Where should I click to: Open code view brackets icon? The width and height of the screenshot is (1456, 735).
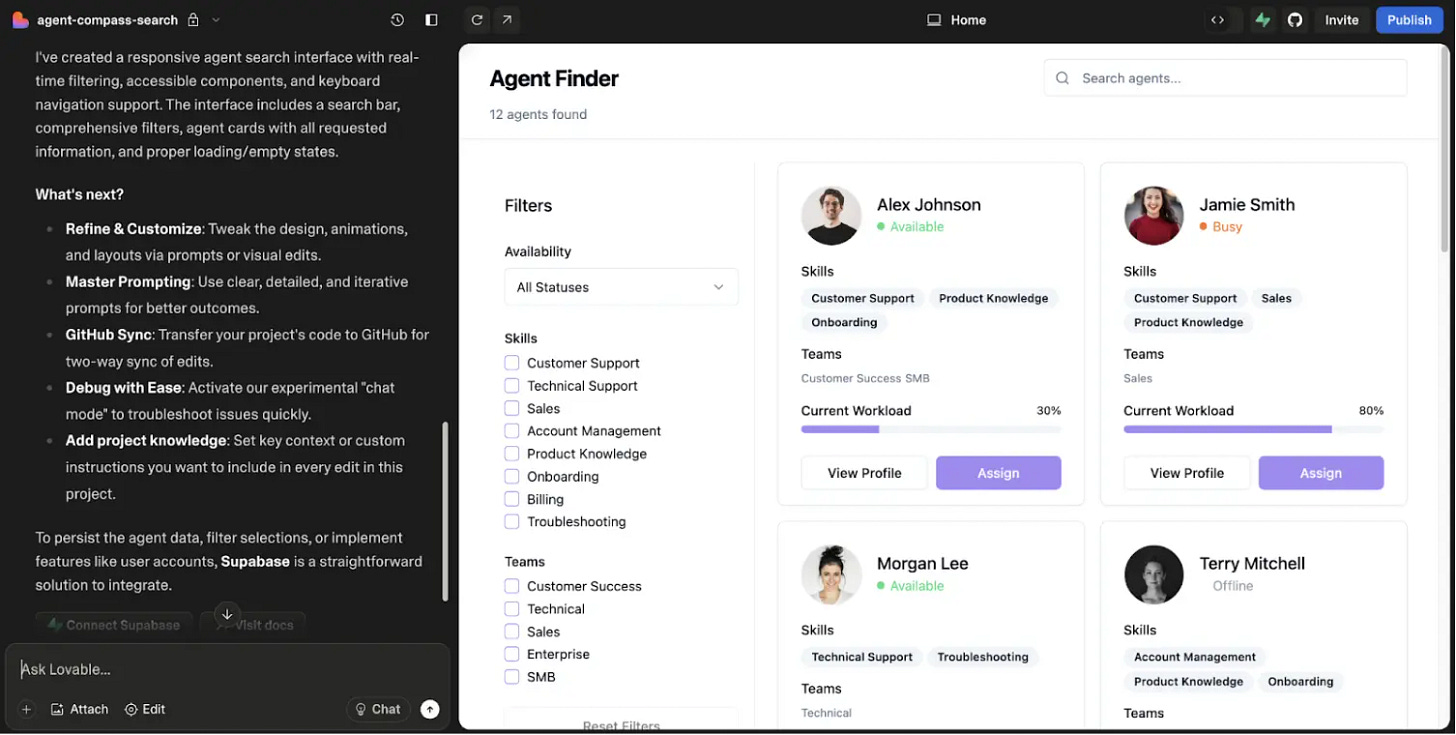click(x=1217, y=20)
